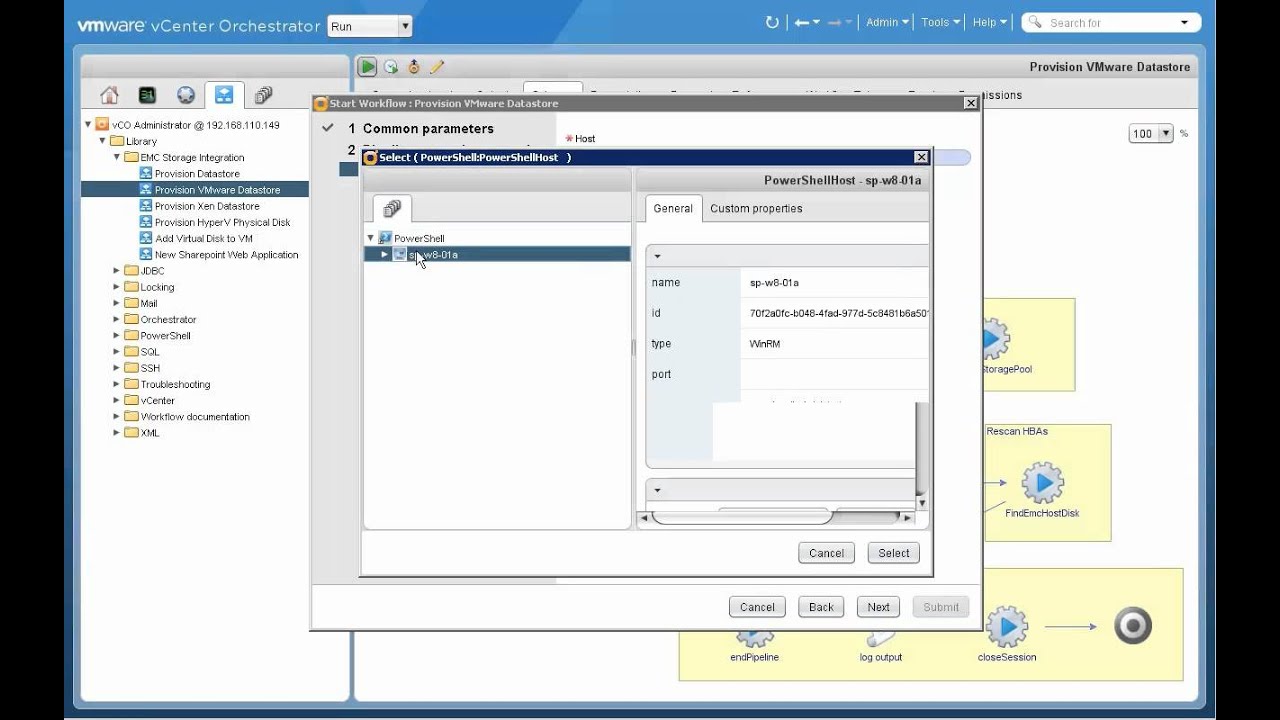1280x720 pixels.
Task: Open the Admin menu
Action: tap(887, 22)
